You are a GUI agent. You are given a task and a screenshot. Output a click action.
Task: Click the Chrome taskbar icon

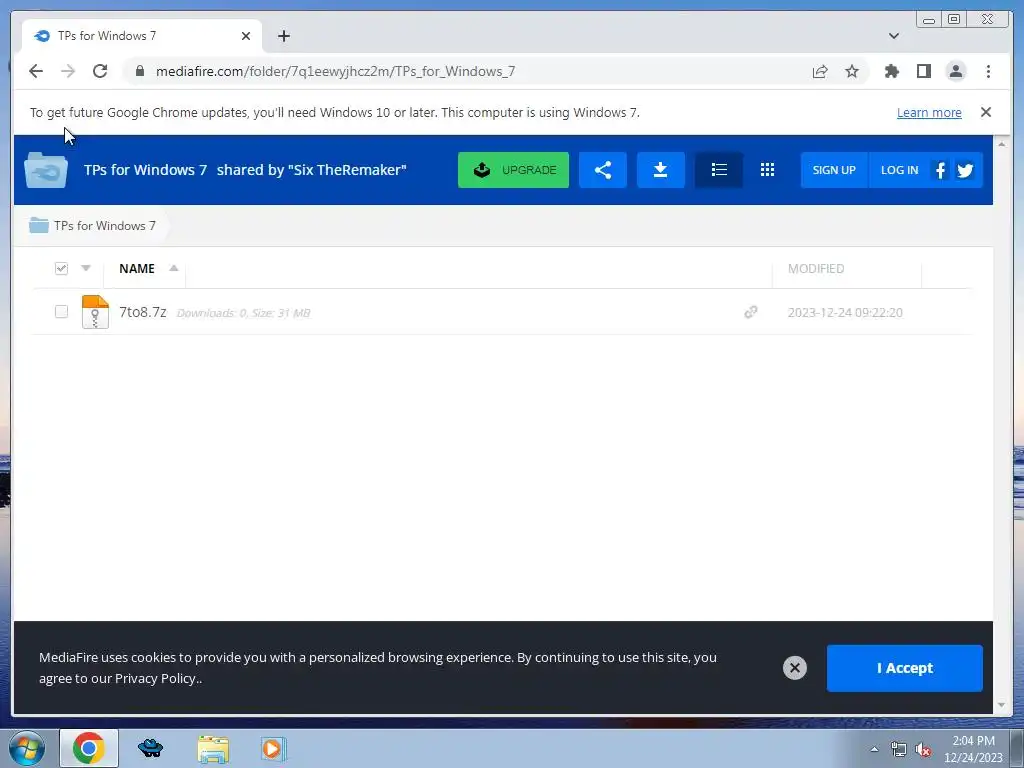coord(89,748)
